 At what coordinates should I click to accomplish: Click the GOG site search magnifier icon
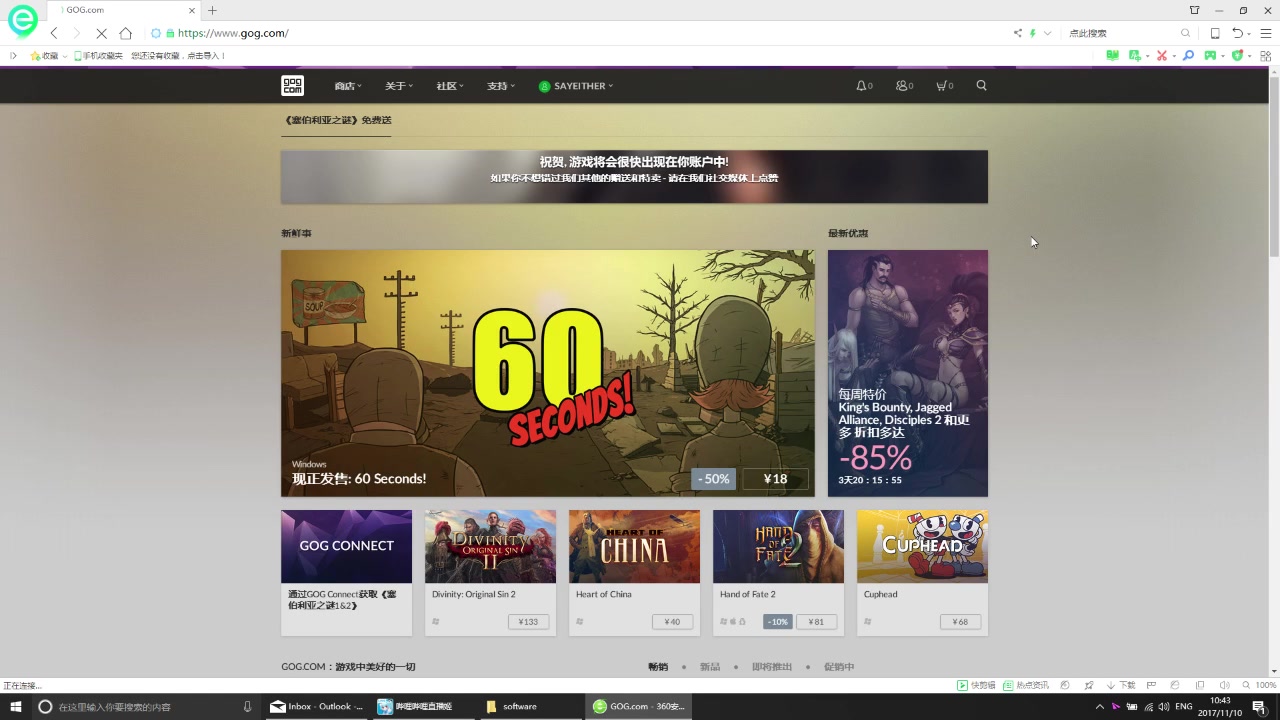pyautogui.click(x=981, y=86)
